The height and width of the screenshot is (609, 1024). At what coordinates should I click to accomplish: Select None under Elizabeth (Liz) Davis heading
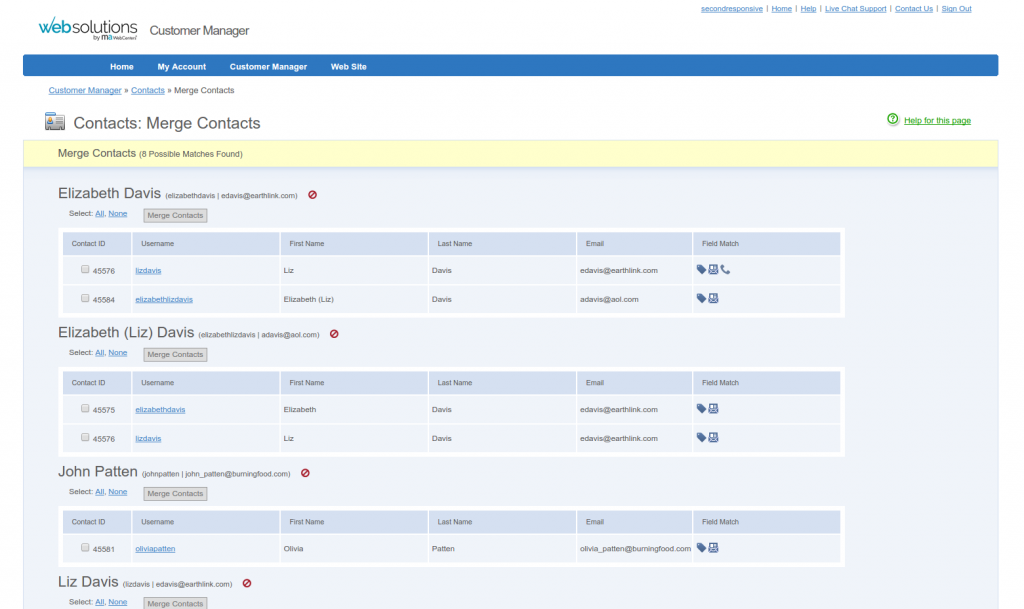pos(118,352)
